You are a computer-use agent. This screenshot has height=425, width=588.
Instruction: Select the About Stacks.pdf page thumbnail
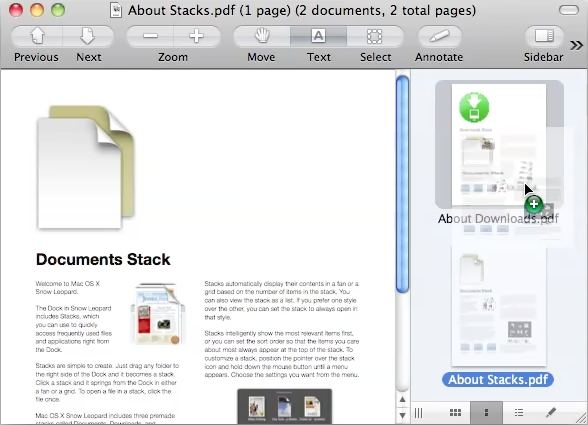click(x=499, y=306)
